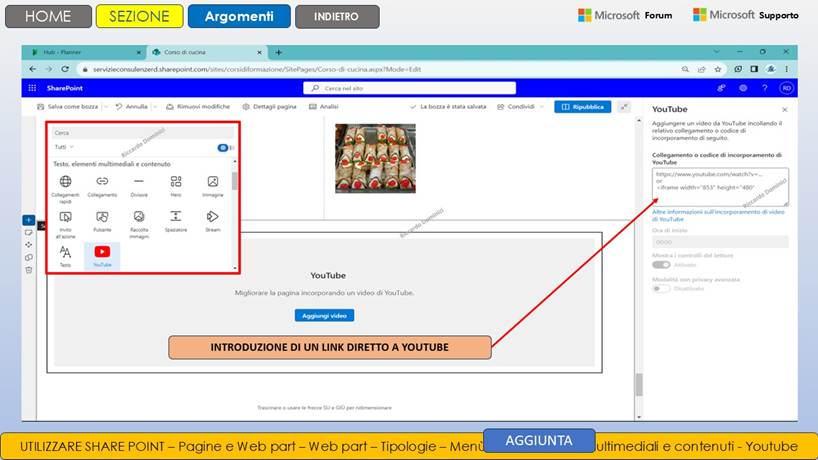The width and height of the screenshot is (818, 460).
Task: Insert the Spaziatore web part
Action: point(176,221)
